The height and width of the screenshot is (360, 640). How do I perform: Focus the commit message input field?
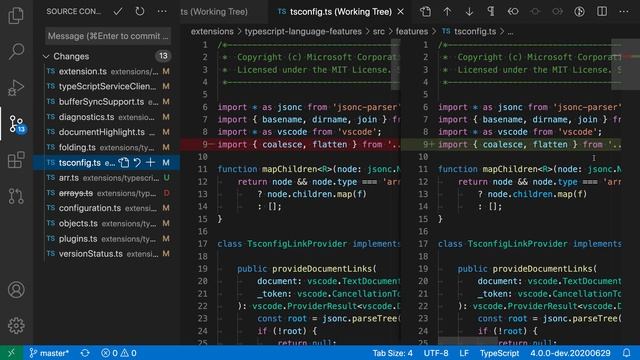click(108, 36)
